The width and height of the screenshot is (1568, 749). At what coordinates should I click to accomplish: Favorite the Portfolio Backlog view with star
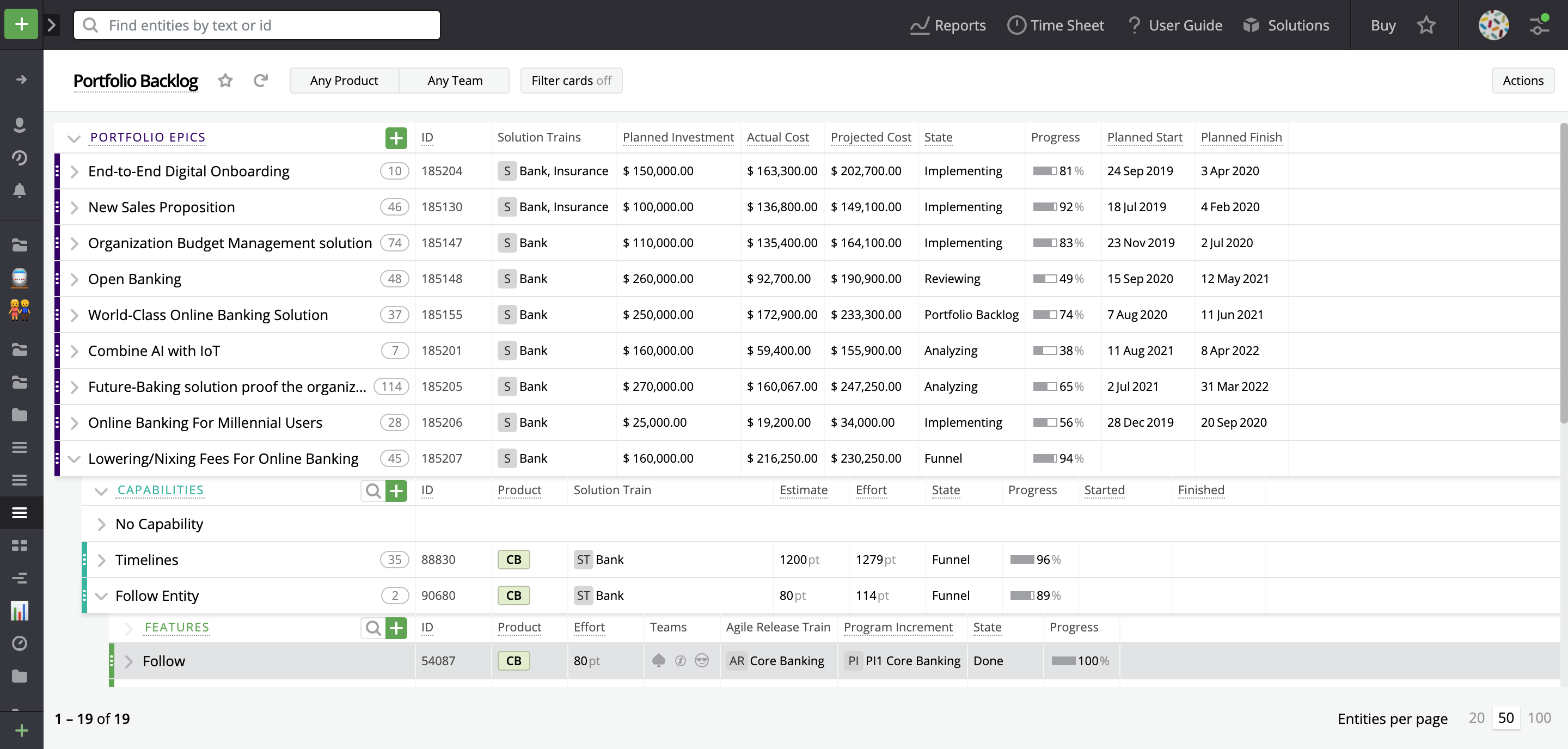tap(225, 81)
